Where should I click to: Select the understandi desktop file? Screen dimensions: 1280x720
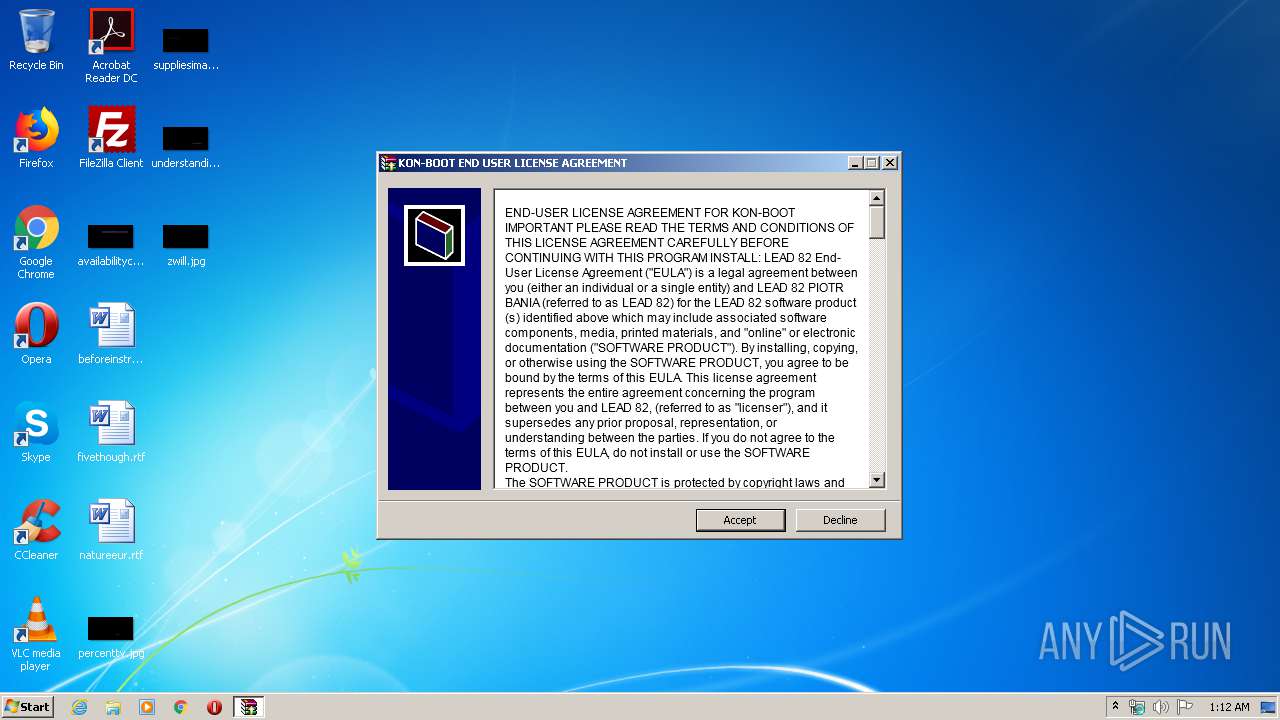(186, 146)
